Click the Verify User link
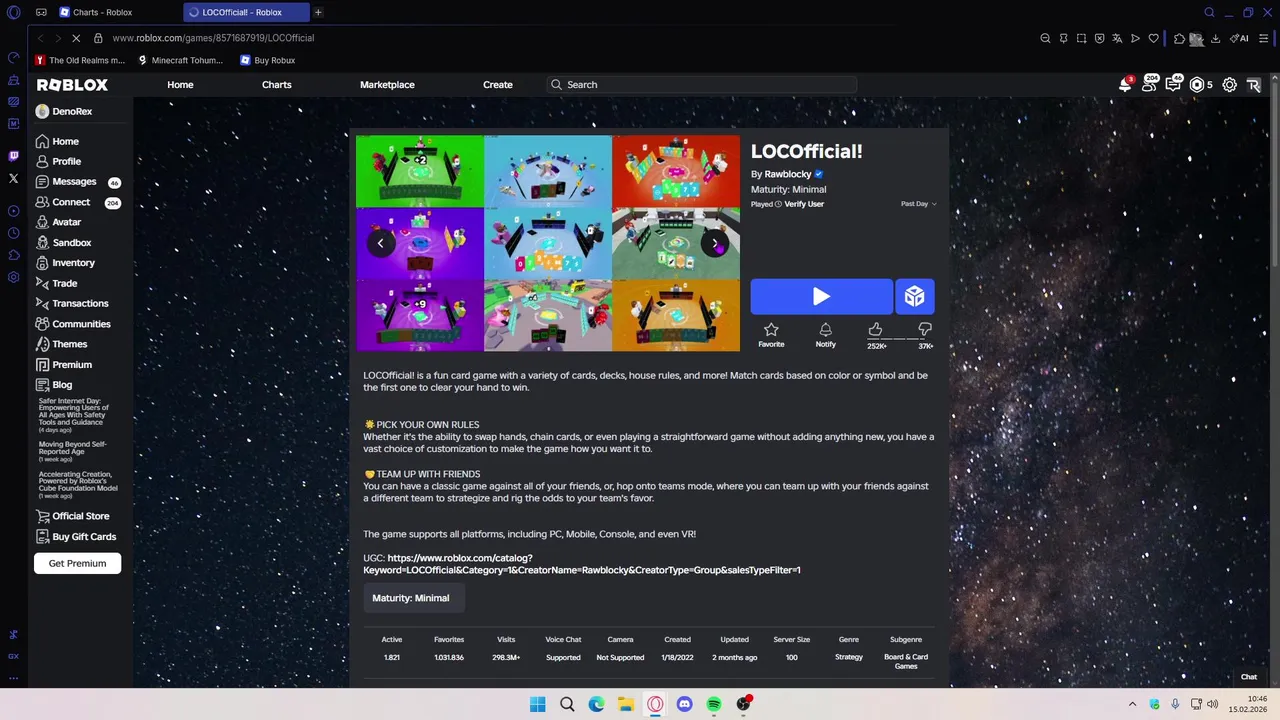The image size is (1280, 720). click(x=804, y=204)
